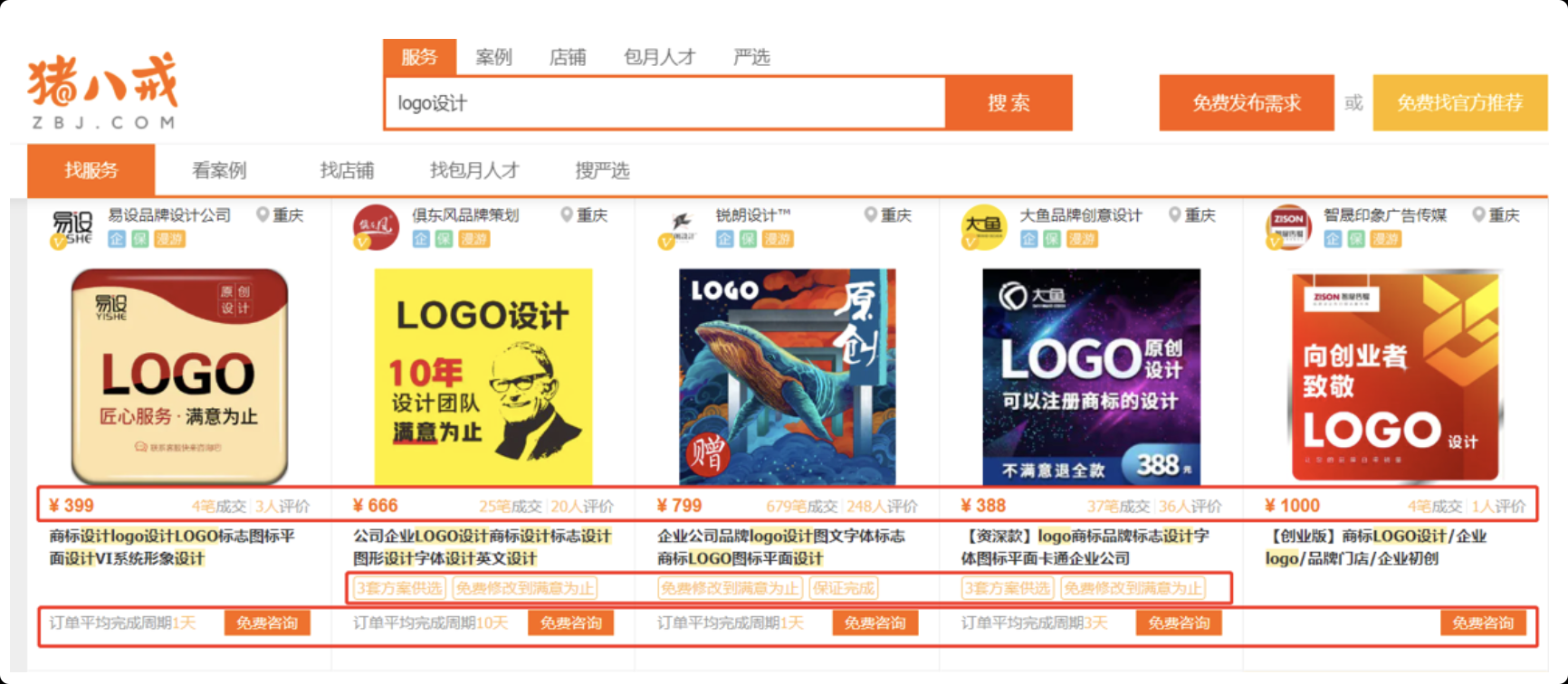Click the 保 badge under 大鱼品牌创意设计
Screen dimensions: 1568x684
point(1053,239)
